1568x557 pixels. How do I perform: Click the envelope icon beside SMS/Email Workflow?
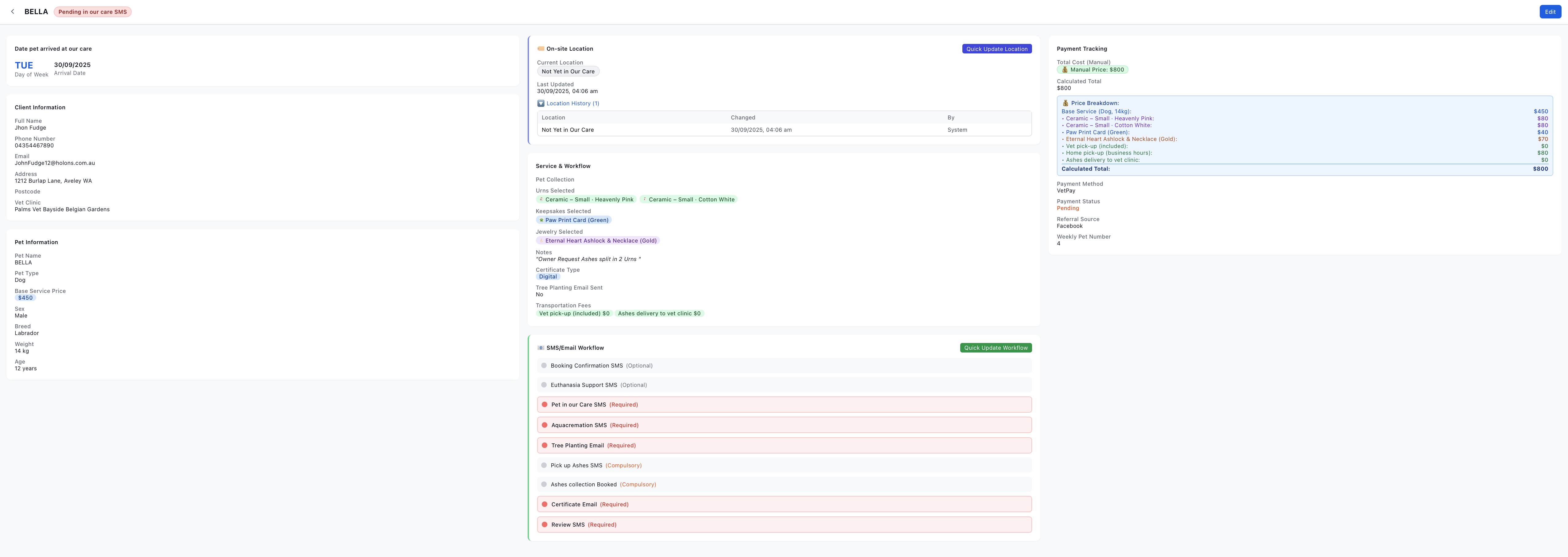[541, 348]
